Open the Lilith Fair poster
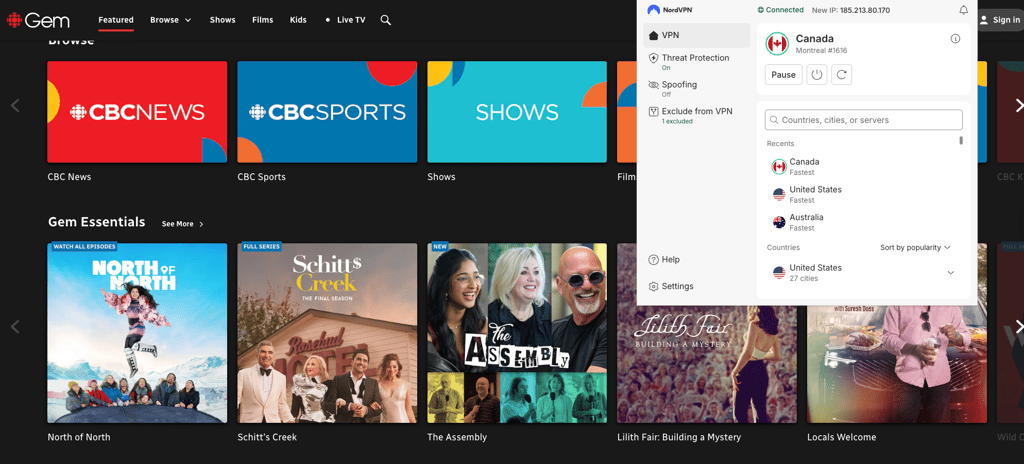Viewport: 1024px width, 464px height. [707, 364]
